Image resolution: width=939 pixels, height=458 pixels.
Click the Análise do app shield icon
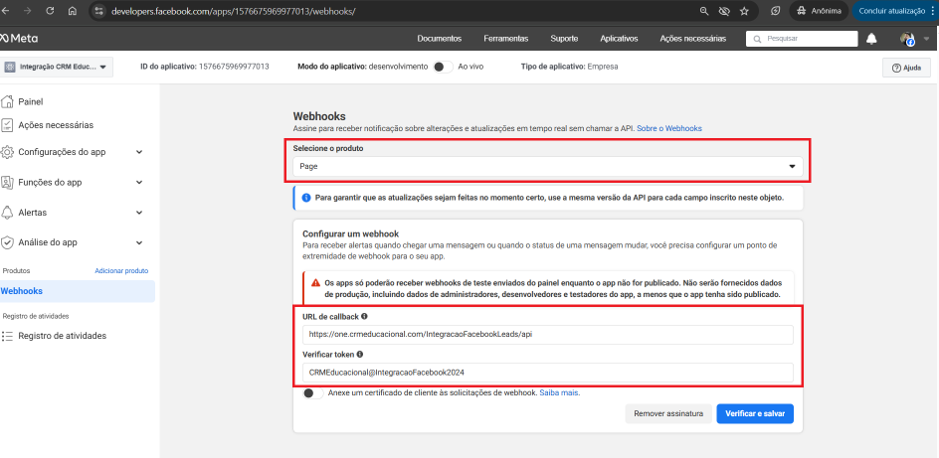click(7, 242)
